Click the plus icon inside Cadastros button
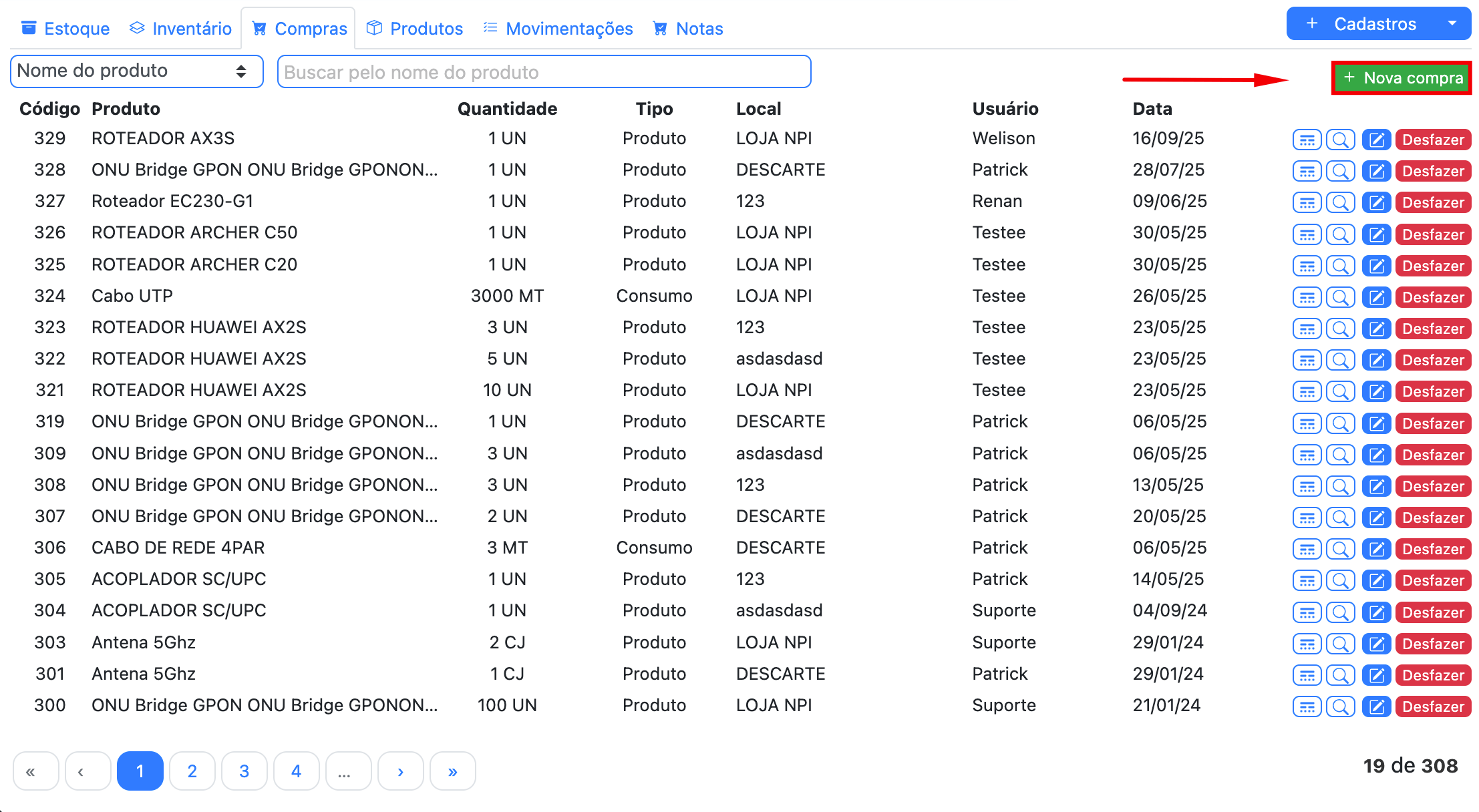Image resolution: width=1479 pixels, height=812 pixels. tap(1313, 23)
